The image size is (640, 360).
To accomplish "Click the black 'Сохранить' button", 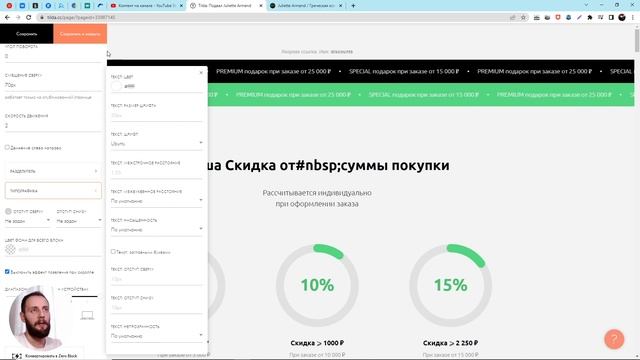I will point(27,34).
